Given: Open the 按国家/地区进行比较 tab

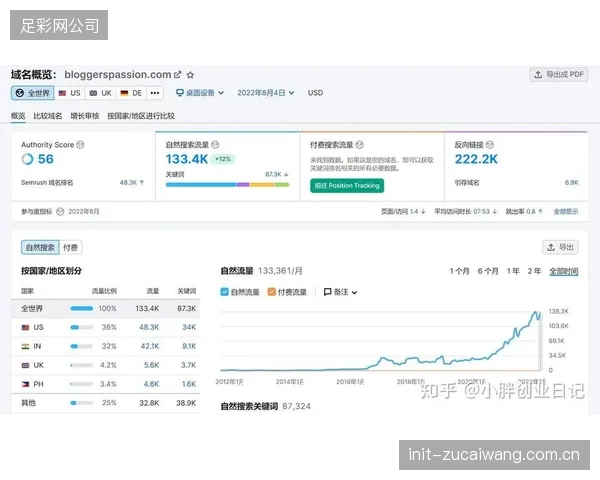Looking at the screenshot, I should click(x=141, y=116).
